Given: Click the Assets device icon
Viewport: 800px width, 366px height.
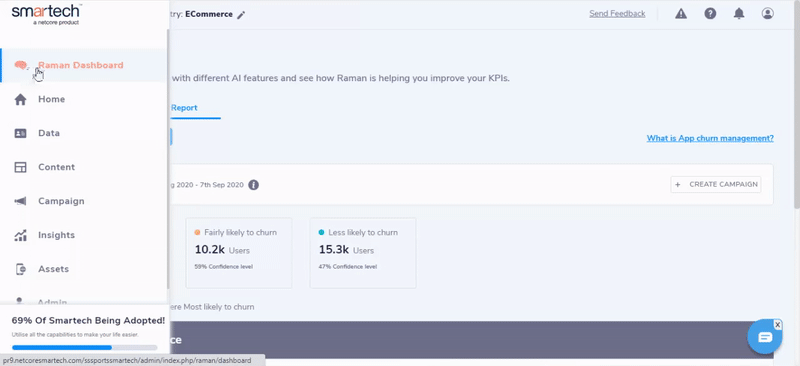Looking at the screenshot, I should pyautogui.click(x=20, y=269).
